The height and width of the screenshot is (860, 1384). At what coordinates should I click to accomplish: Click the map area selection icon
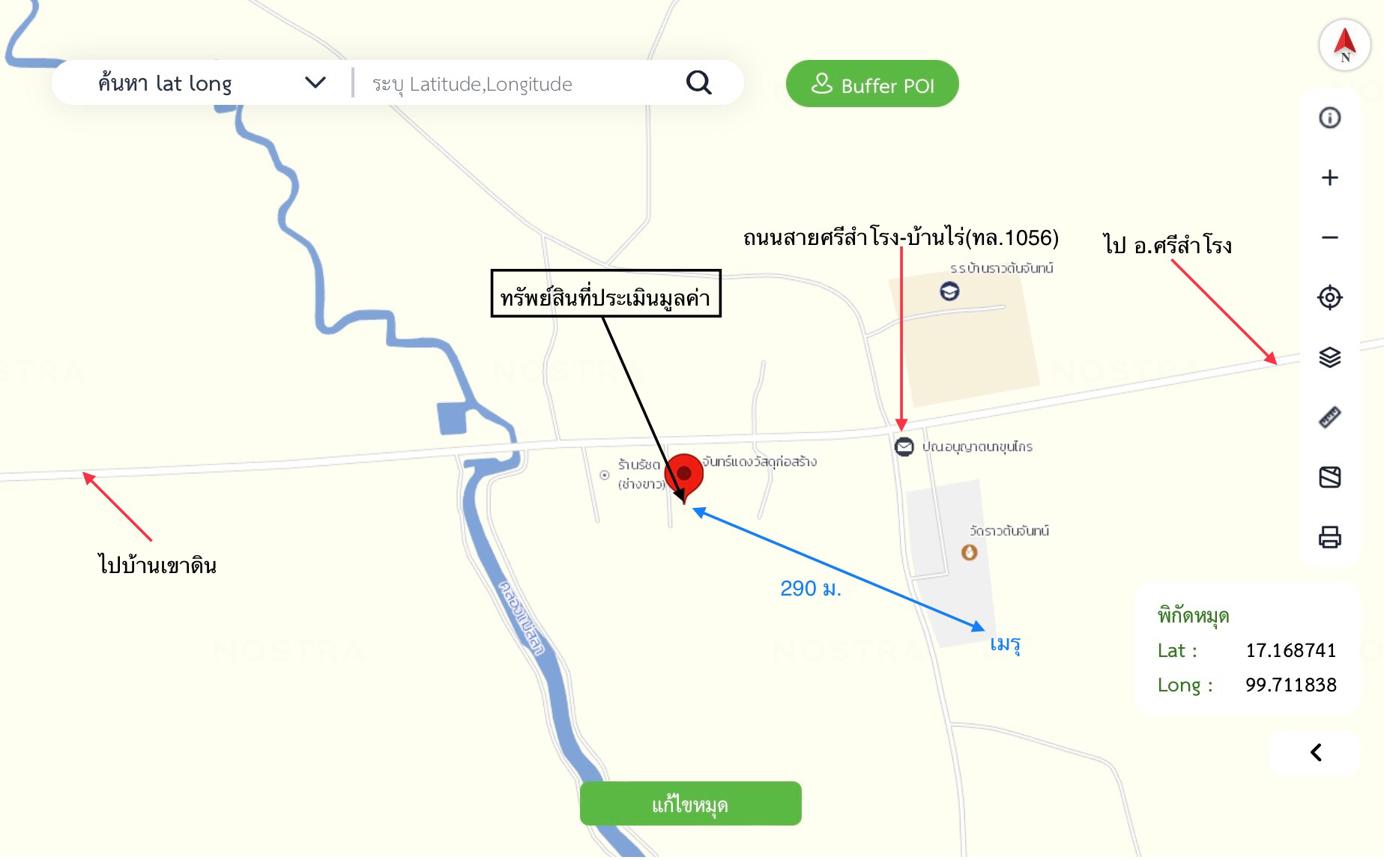tap(1329, 477)
